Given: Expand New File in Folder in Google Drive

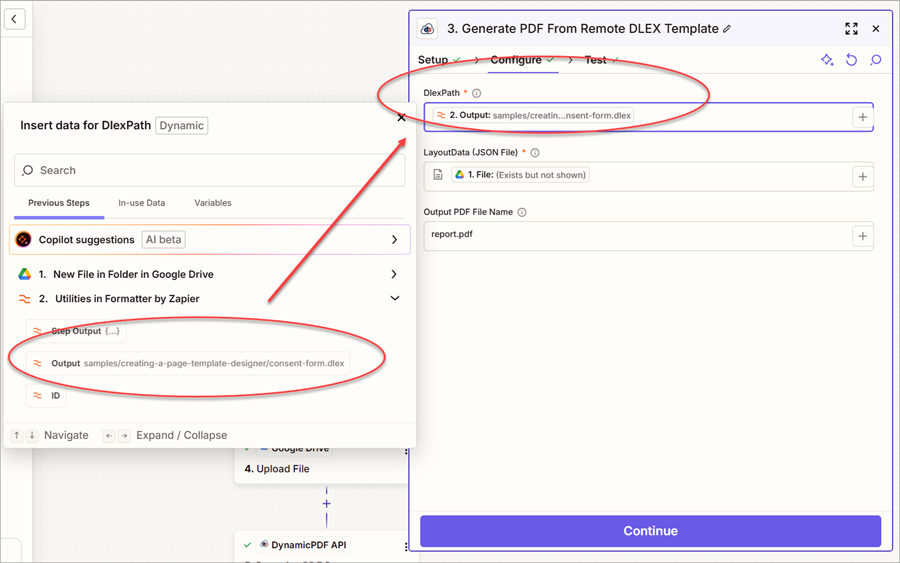Looking at the screenshot, I should [394, 274].
